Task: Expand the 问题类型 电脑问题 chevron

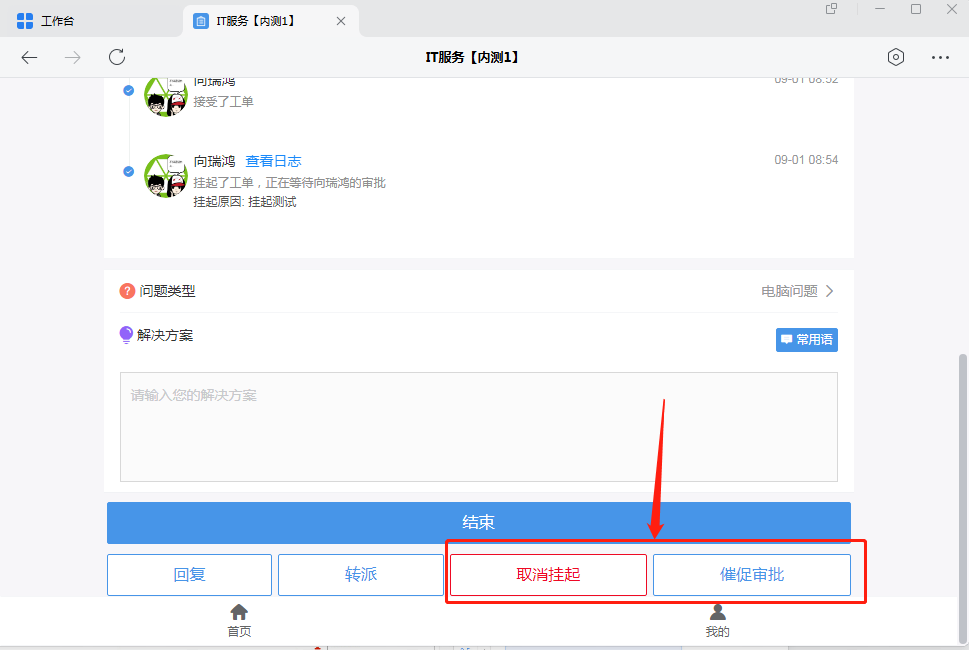Action: pyautogui.click(x=829, y=291)
